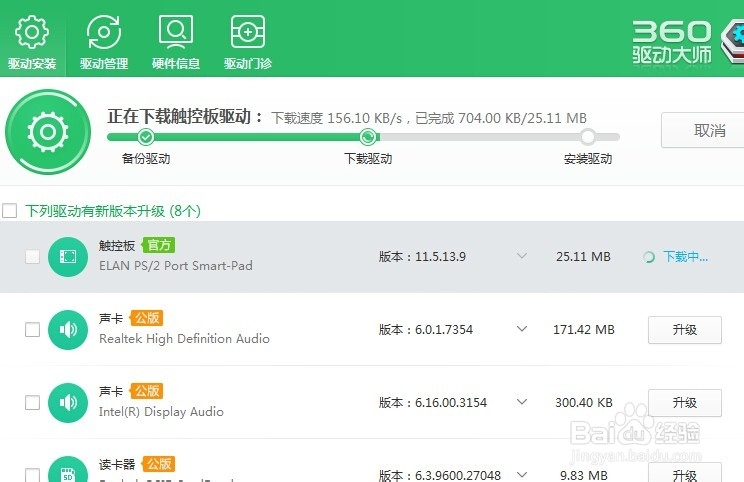Select the text Realtek High Definition Audio
Viewport: 744px width, 482px height.
(184, 339)
